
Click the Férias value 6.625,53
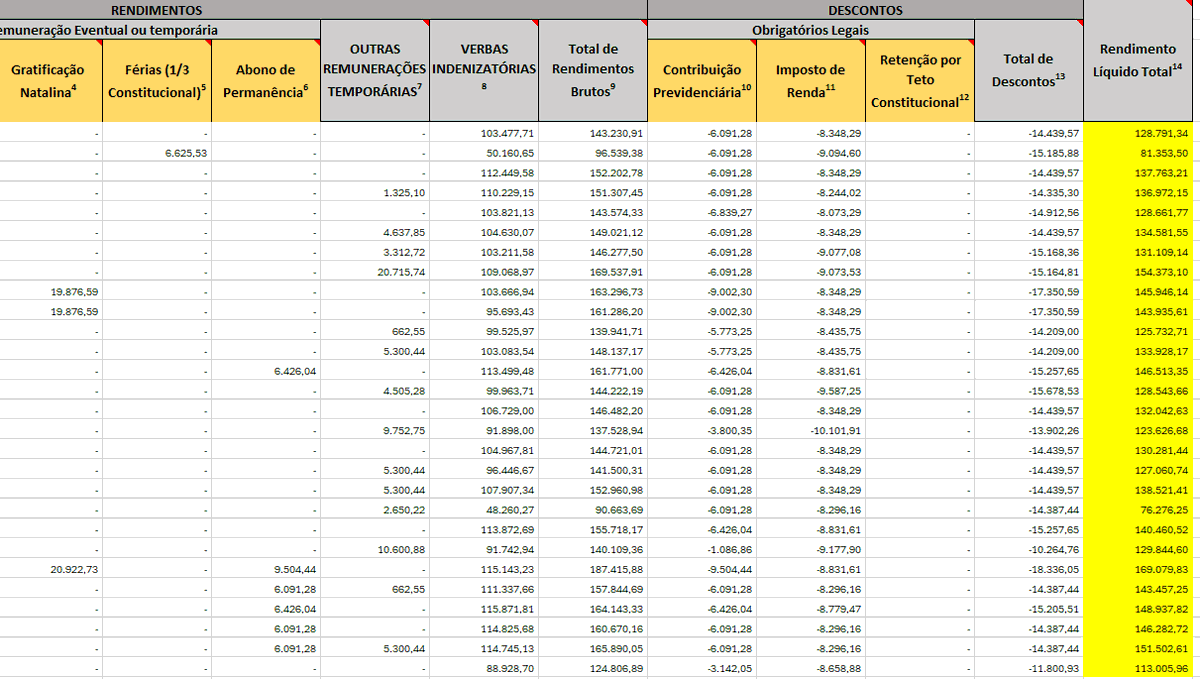click(157, 153)
